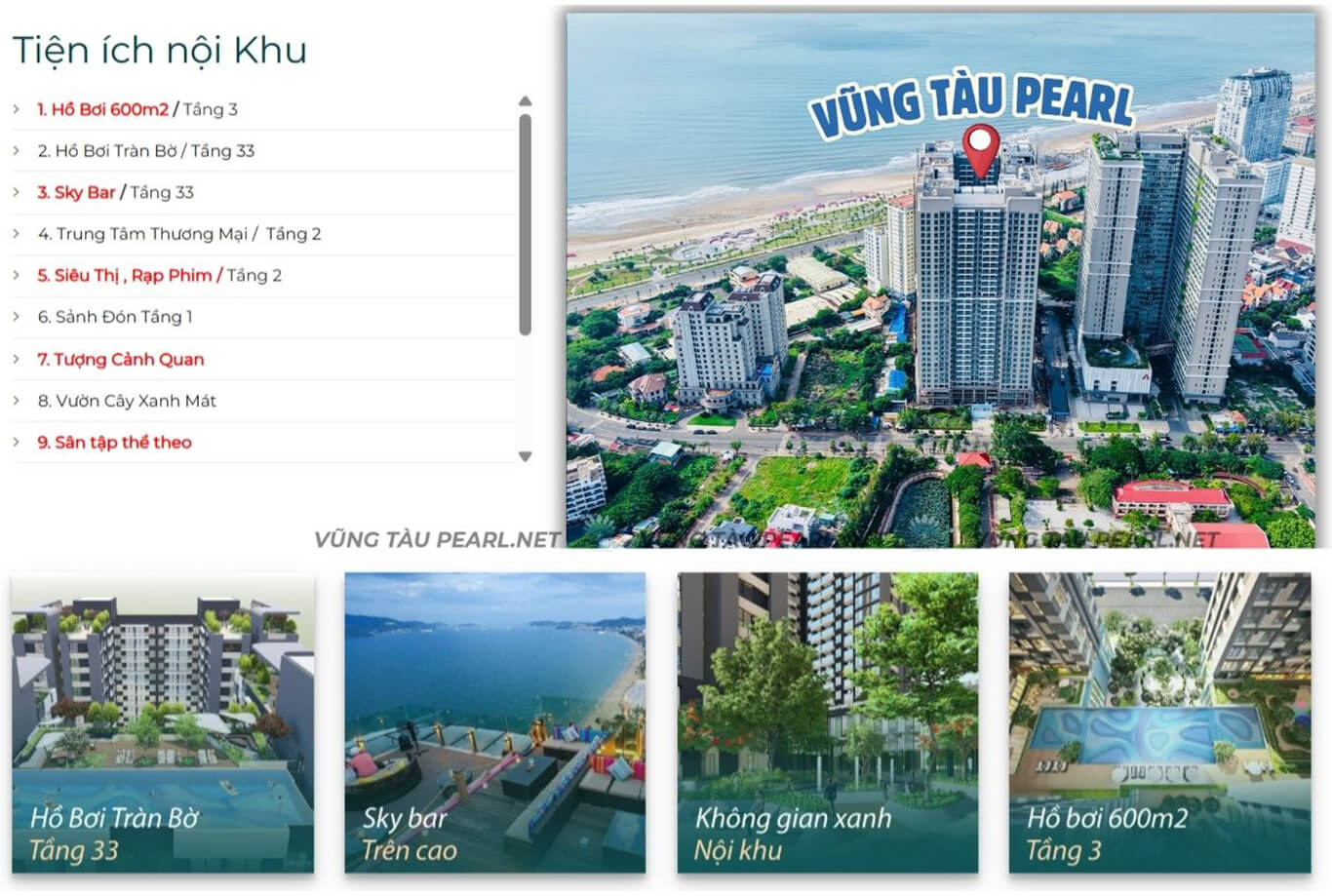
Task: Expand chevron beside Sảnh Đón Tầng 1
Action: click(x=17, y=317)
